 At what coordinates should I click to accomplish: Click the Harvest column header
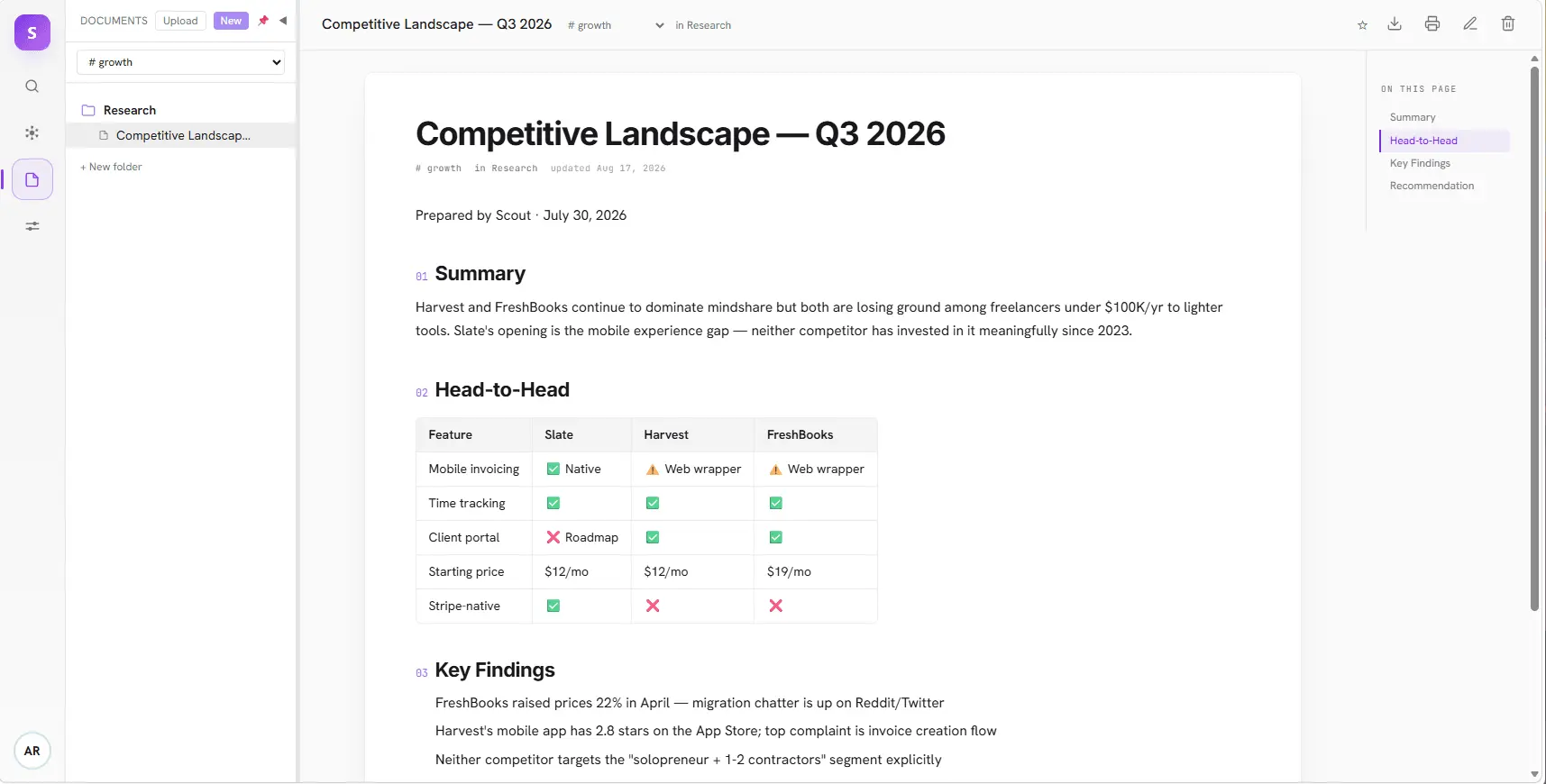pos(692,435)
